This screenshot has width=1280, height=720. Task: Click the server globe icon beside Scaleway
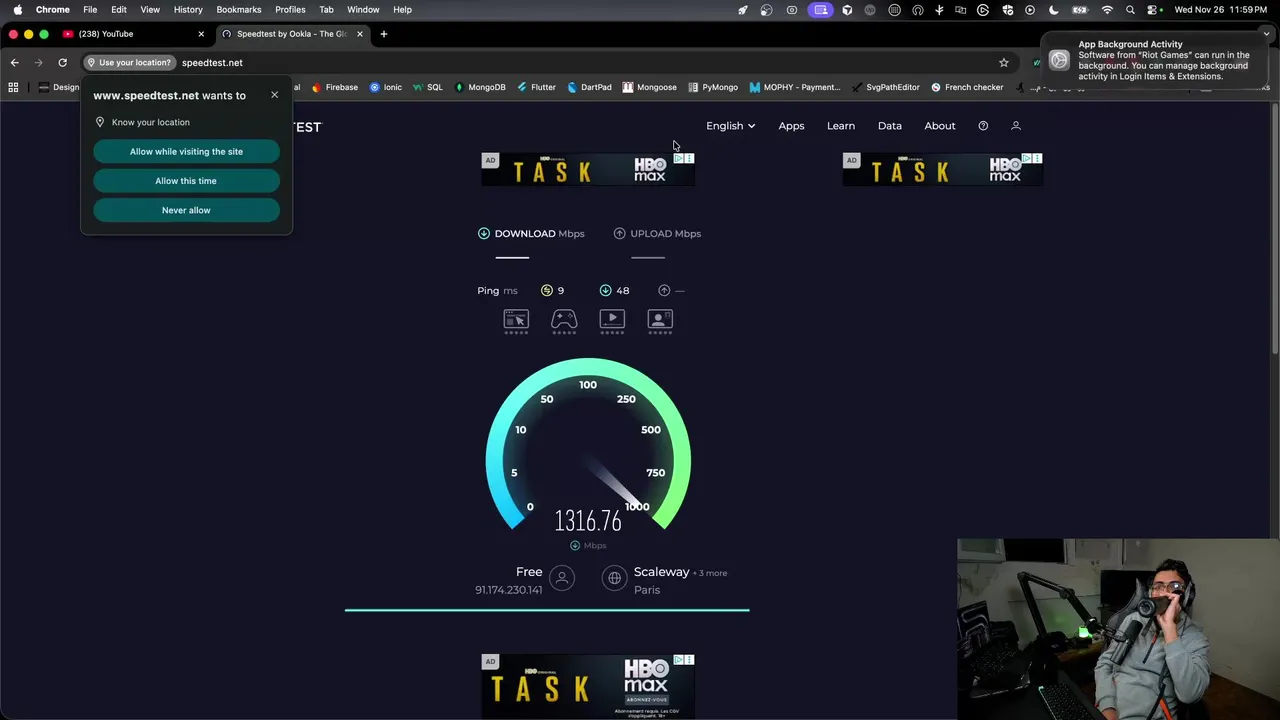(x=615, y=578)
